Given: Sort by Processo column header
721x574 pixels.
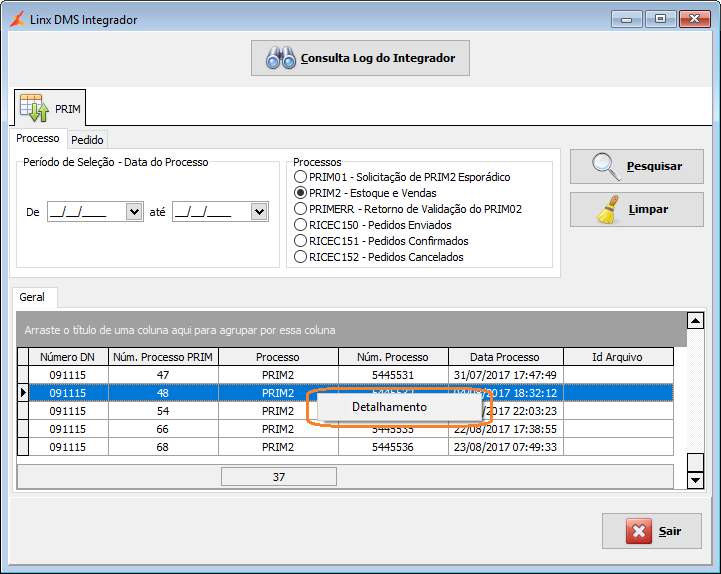Looking at the screenshot, I should pyautogui.click(x=278, y=357).
